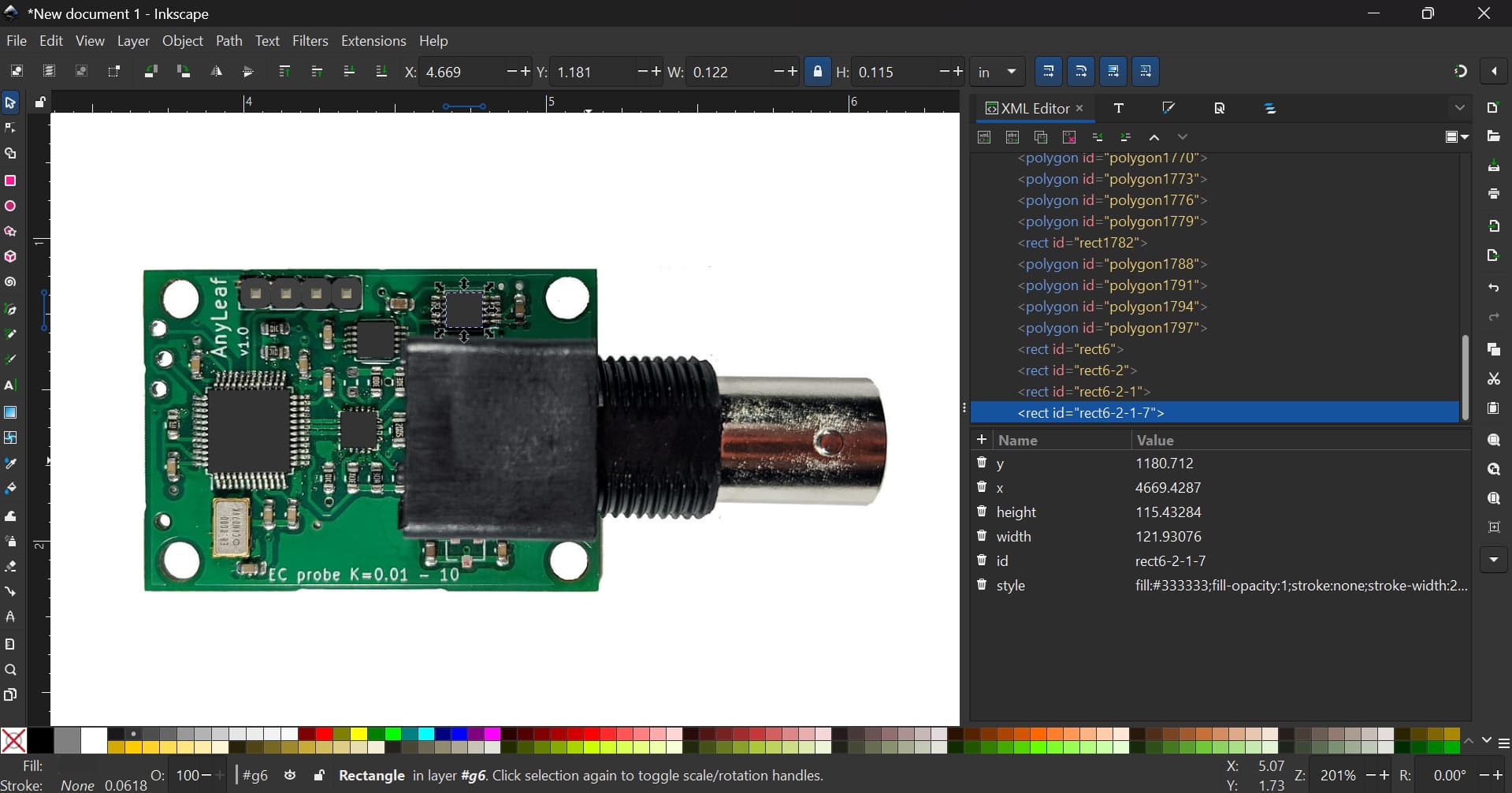Select the Eraser tool
The width and height of the screenshot is (1512, 793).
tap(11, 567)
